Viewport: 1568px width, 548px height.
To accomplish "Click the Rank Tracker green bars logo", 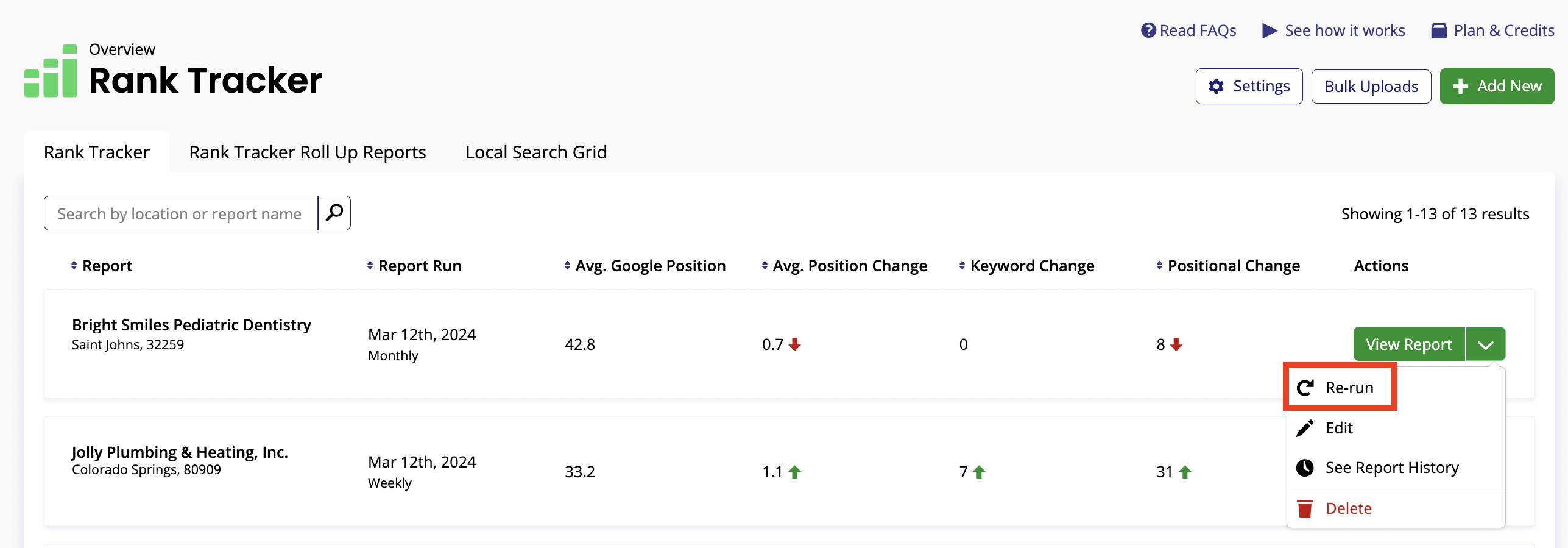I will [51, 71].
